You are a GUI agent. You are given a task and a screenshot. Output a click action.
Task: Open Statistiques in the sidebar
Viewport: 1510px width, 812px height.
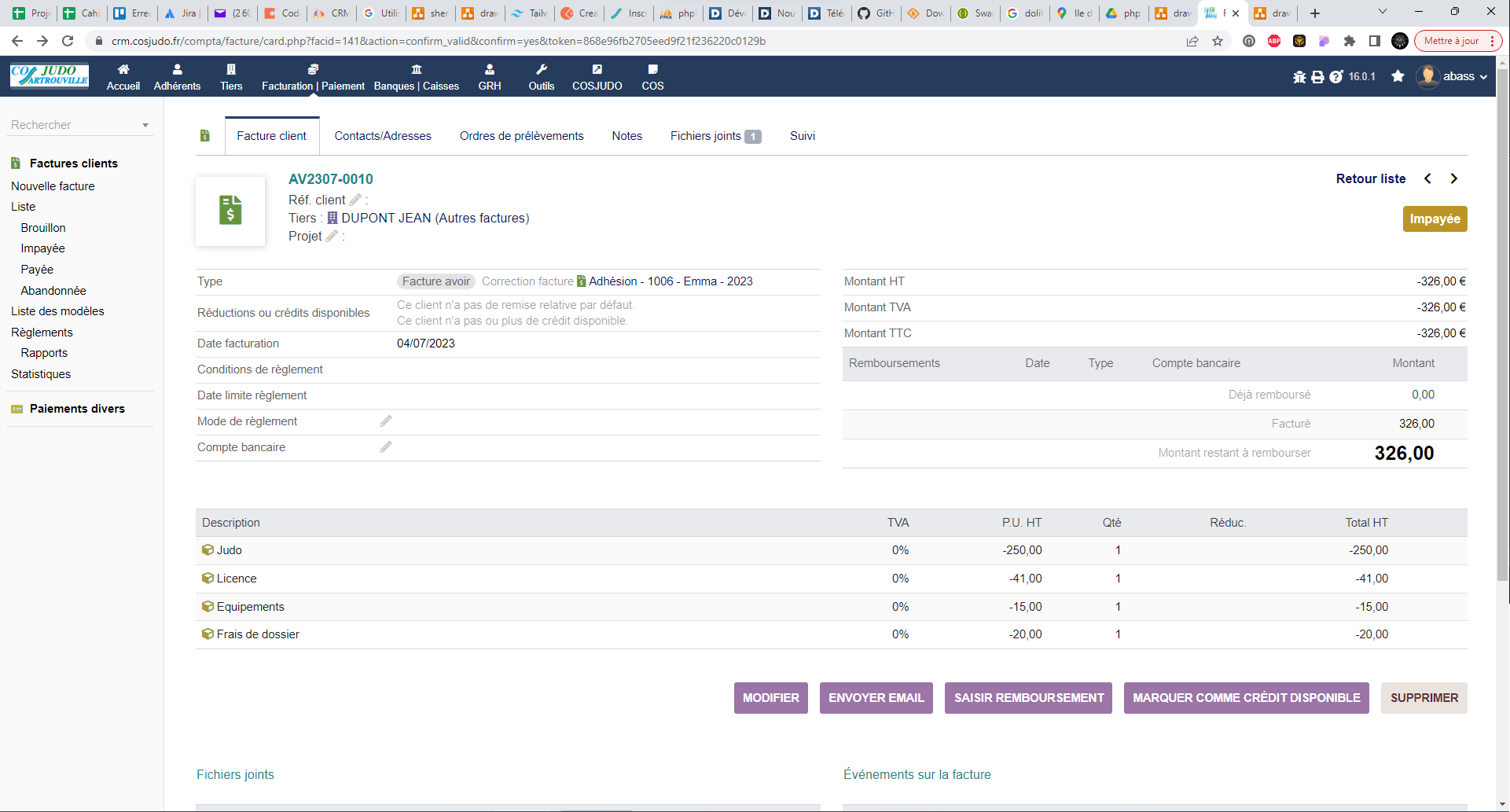41,374
